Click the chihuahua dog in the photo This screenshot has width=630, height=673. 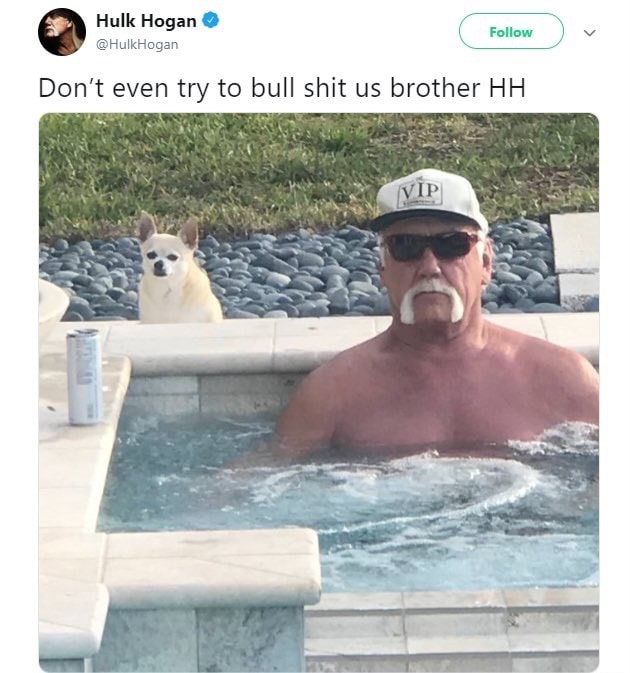[176, 269]
